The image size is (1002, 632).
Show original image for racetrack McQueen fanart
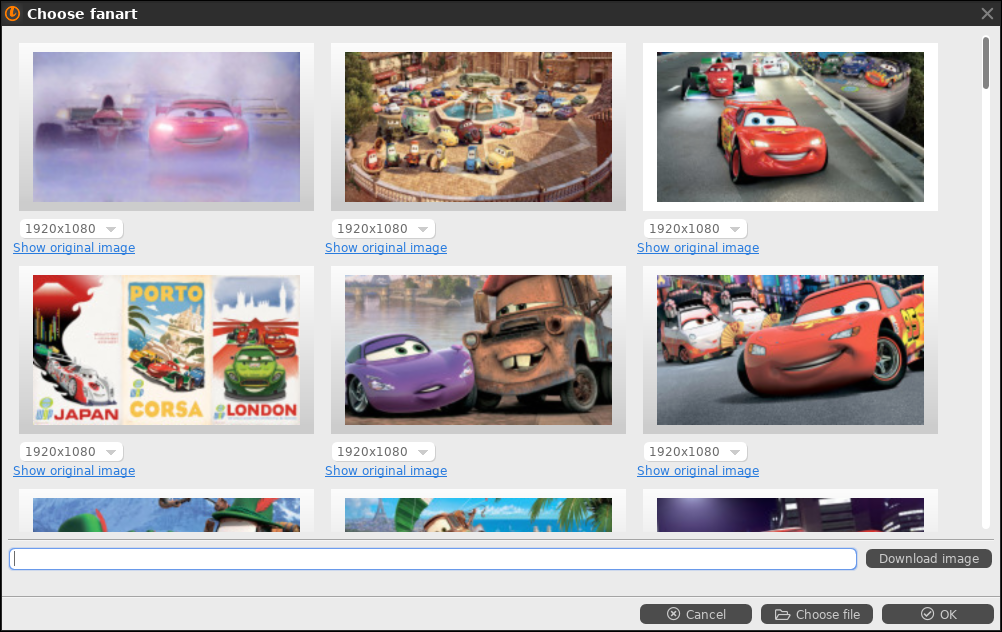pyautogui.click(x=698, y=248)
